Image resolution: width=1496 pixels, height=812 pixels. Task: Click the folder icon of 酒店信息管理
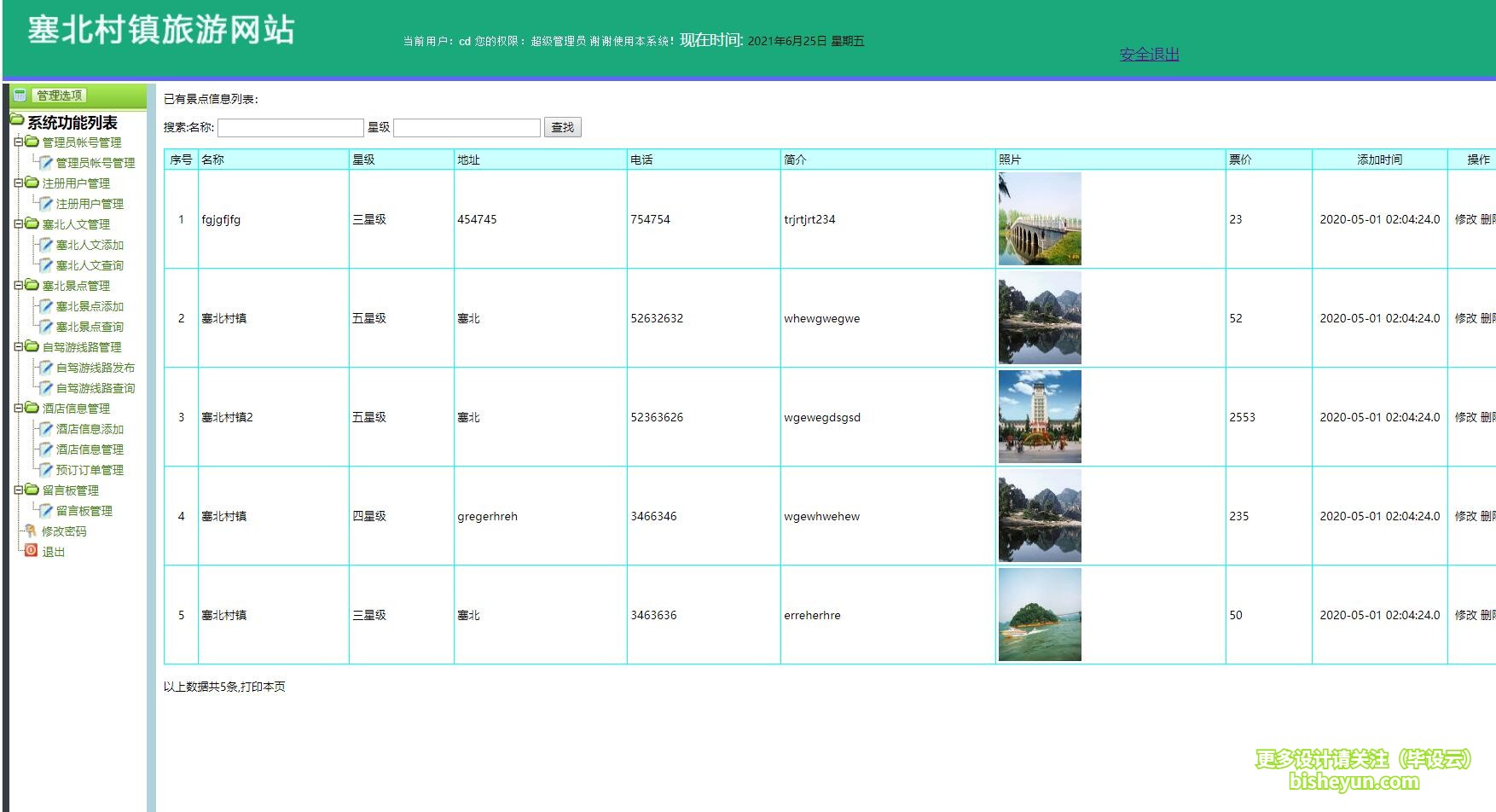(31, 409)
